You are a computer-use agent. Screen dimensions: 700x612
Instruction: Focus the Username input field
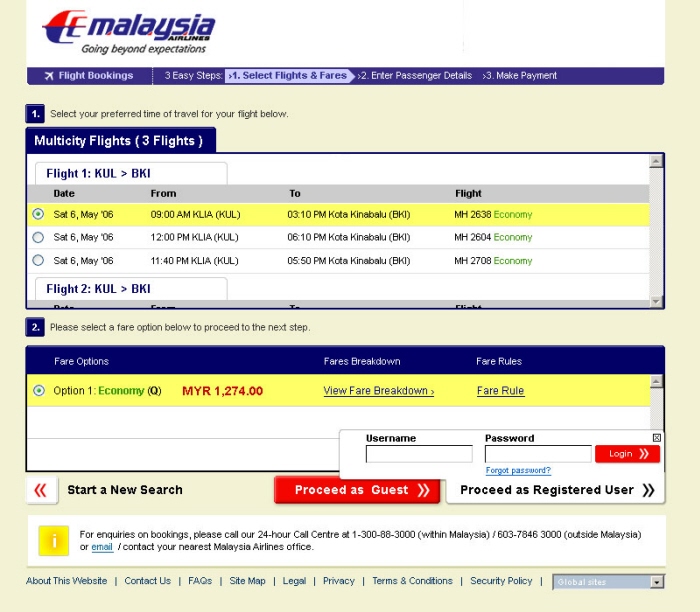pyautogui.click(x=419, y=454)
